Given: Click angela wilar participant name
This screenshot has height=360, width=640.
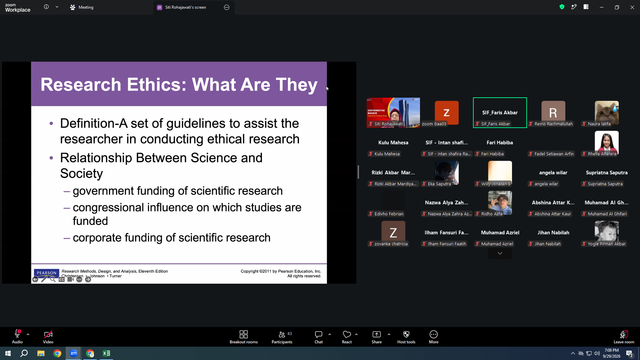Looking at the screenshot, I should point(553,173).
